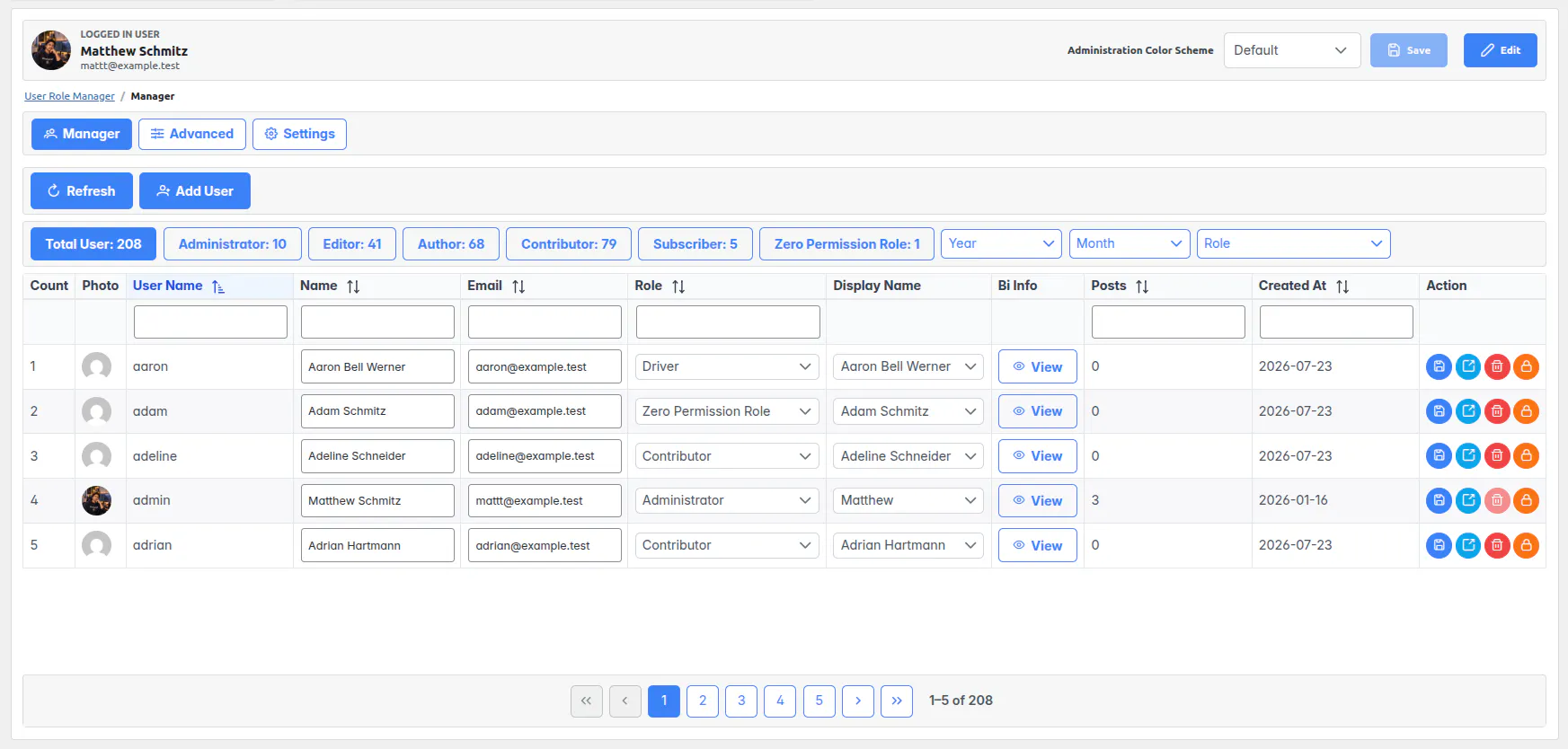Sort by the Posts column sort arrows

[x=1142, y=286]
